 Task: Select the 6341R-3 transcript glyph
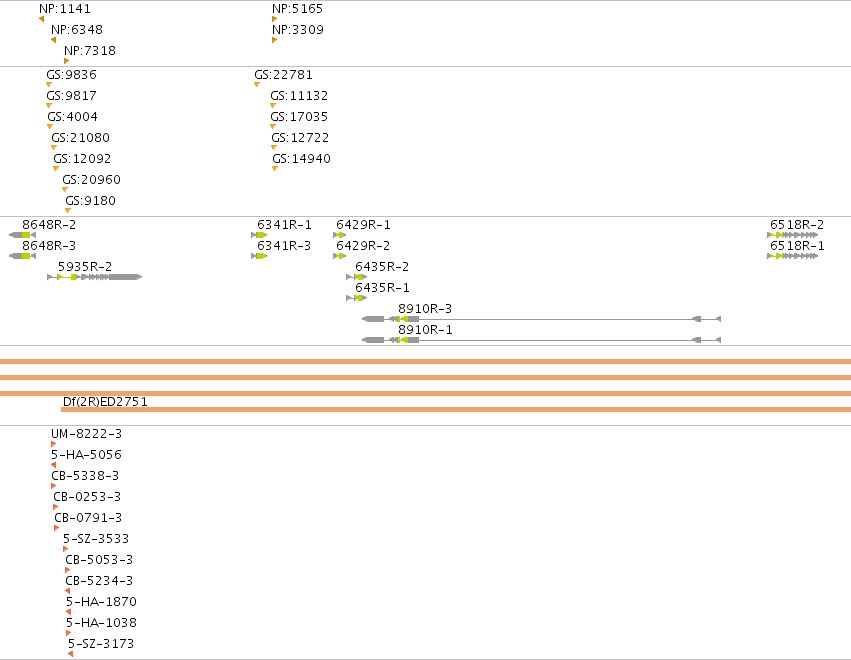pyautogui.click(x=259, y=256)
